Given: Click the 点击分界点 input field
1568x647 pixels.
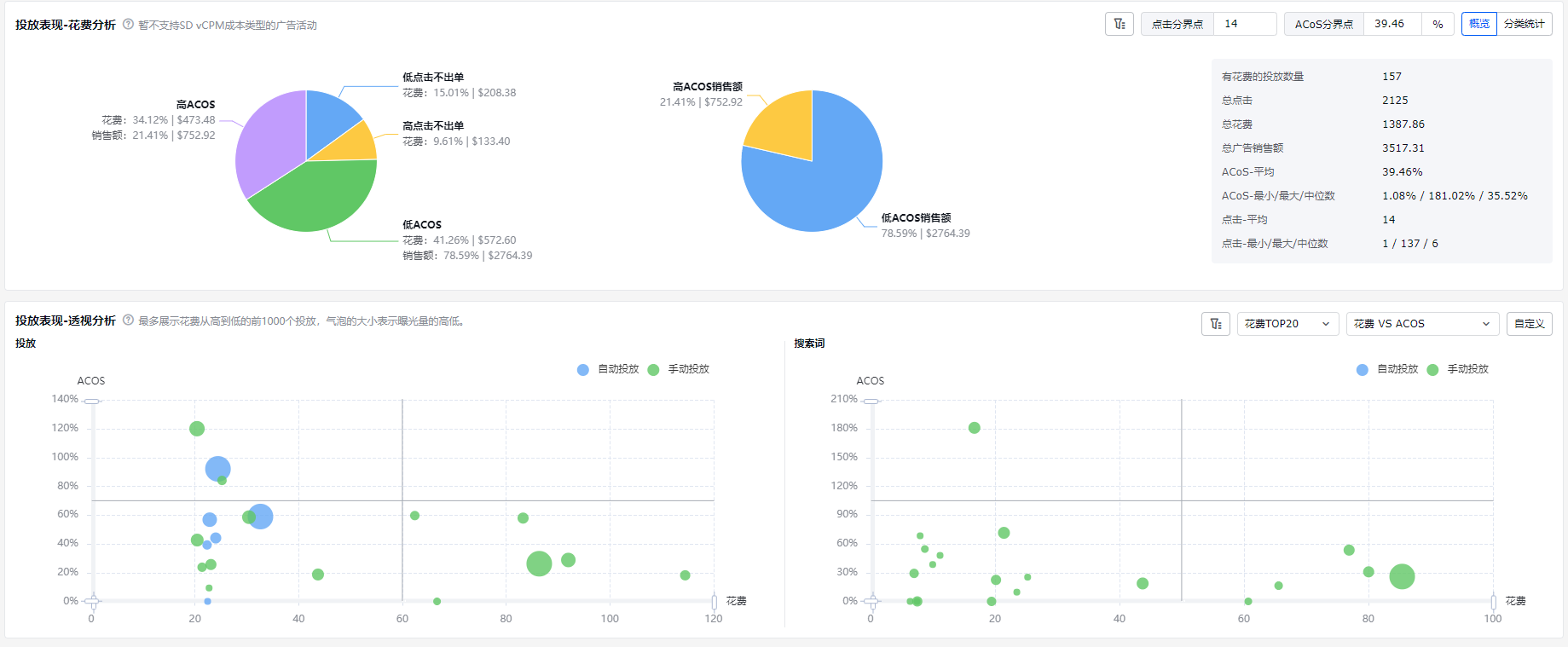Looking at the screenshot, I should tap(1245, 24).
